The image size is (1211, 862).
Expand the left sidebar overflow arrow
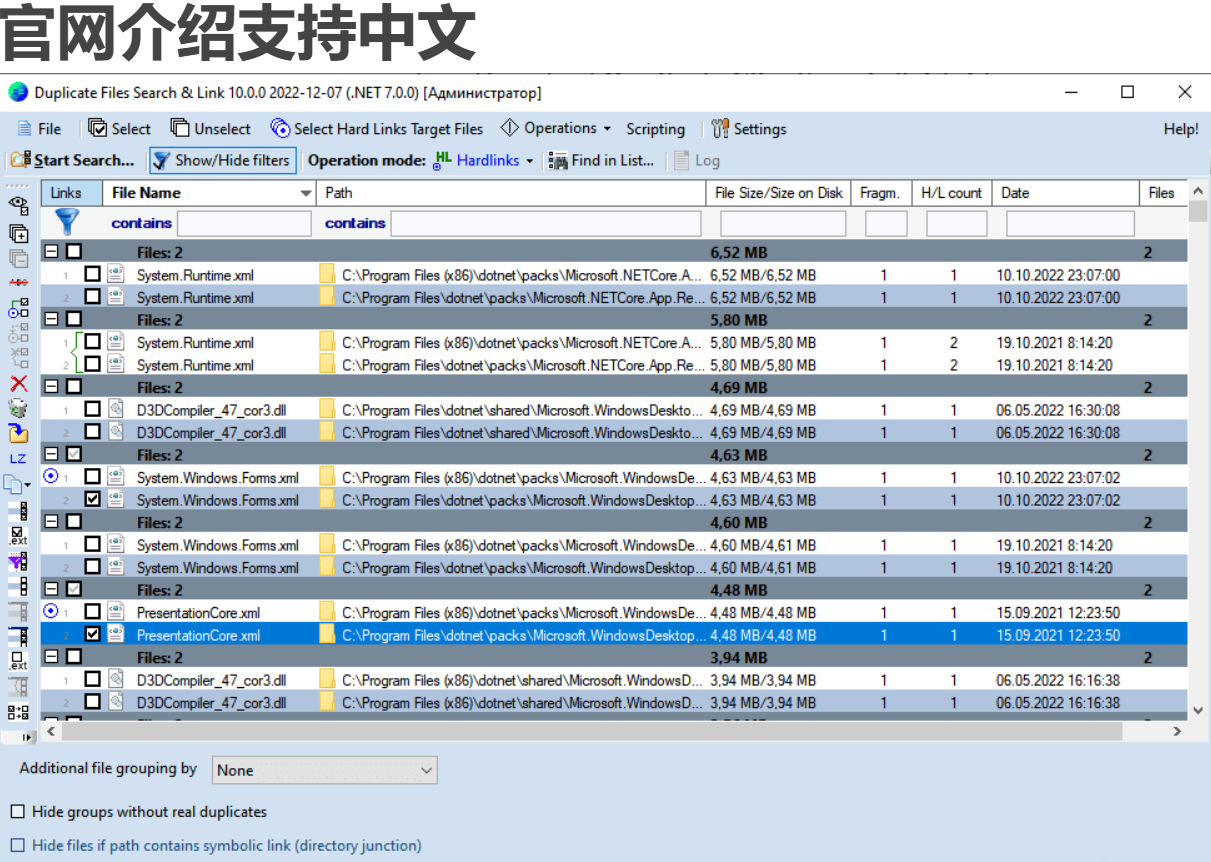click(x=27, y=738)
